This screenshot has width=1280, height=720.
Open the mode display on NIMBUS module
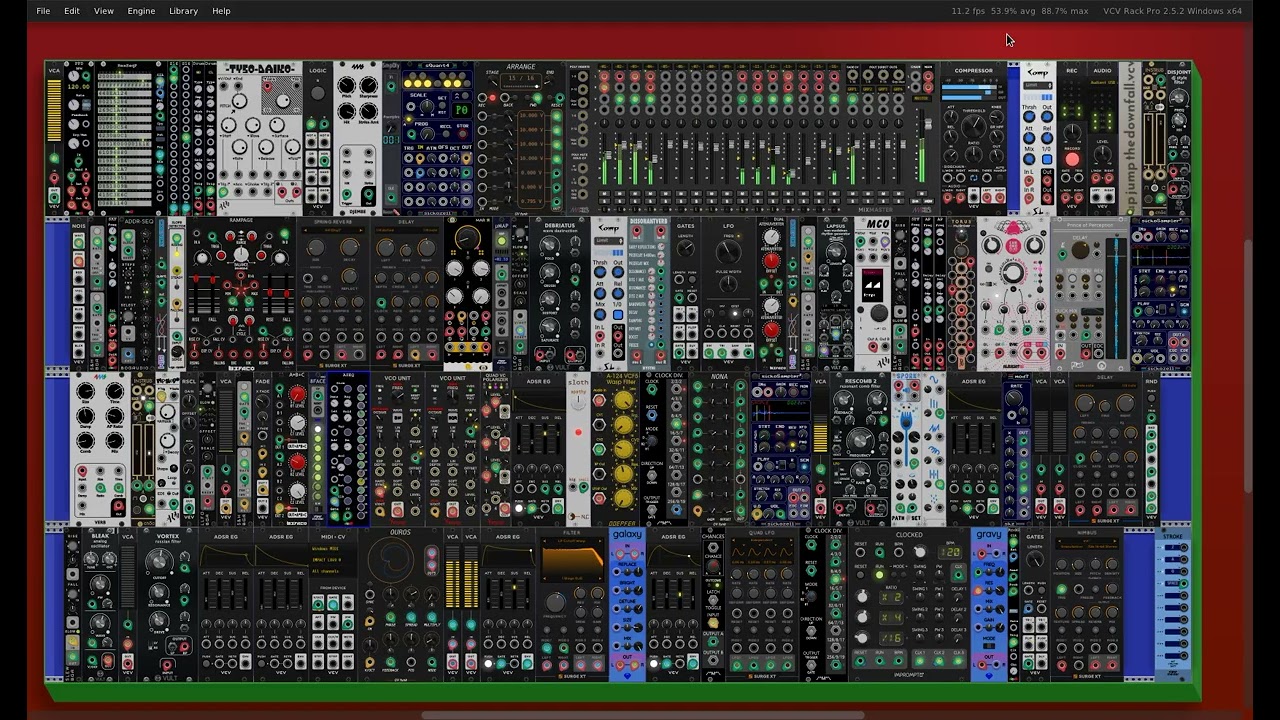(1087, 544)
